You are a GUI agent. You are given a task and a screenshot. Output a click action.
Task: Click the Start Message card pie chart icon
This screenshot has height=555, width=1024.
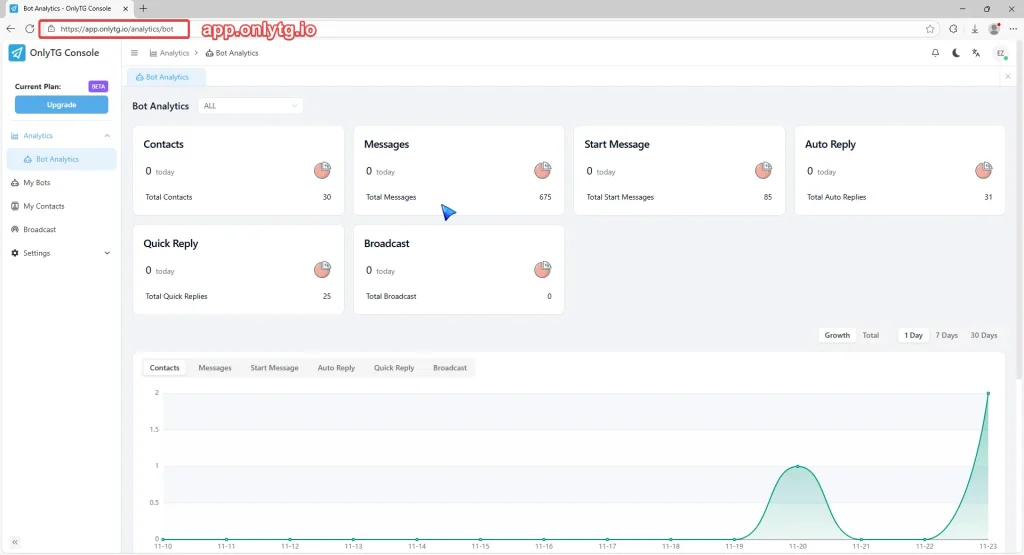(763, 170)
